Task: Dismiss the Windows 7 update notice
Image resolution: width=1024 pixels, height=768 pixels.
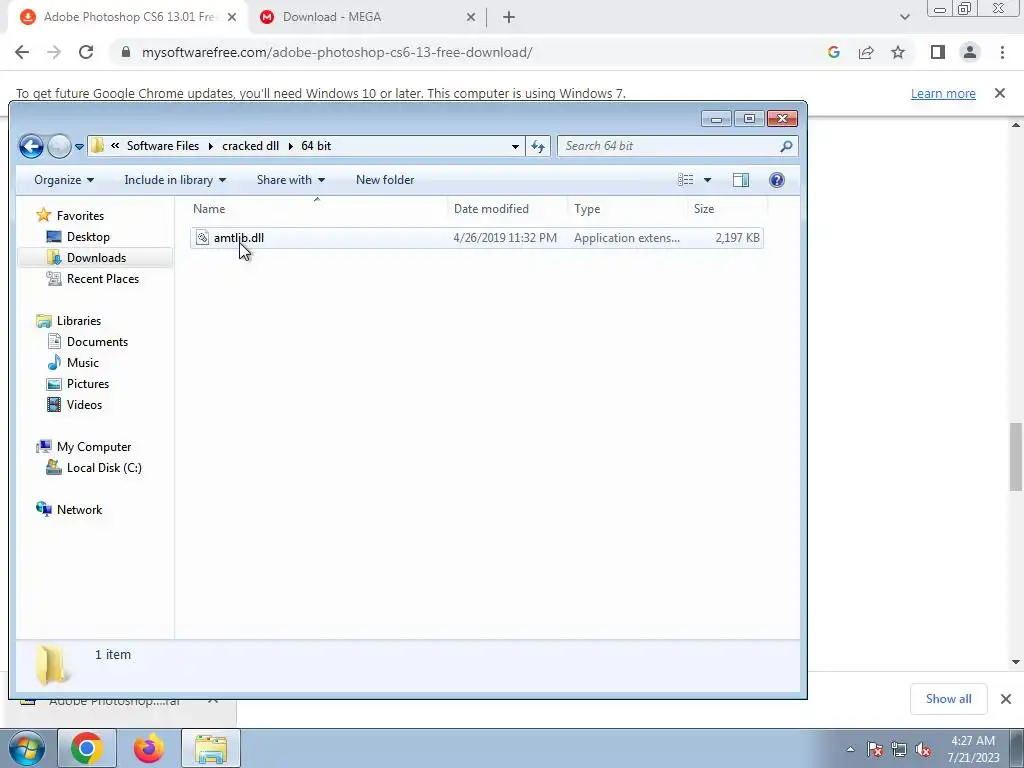Action: [x=1000, y=93]
